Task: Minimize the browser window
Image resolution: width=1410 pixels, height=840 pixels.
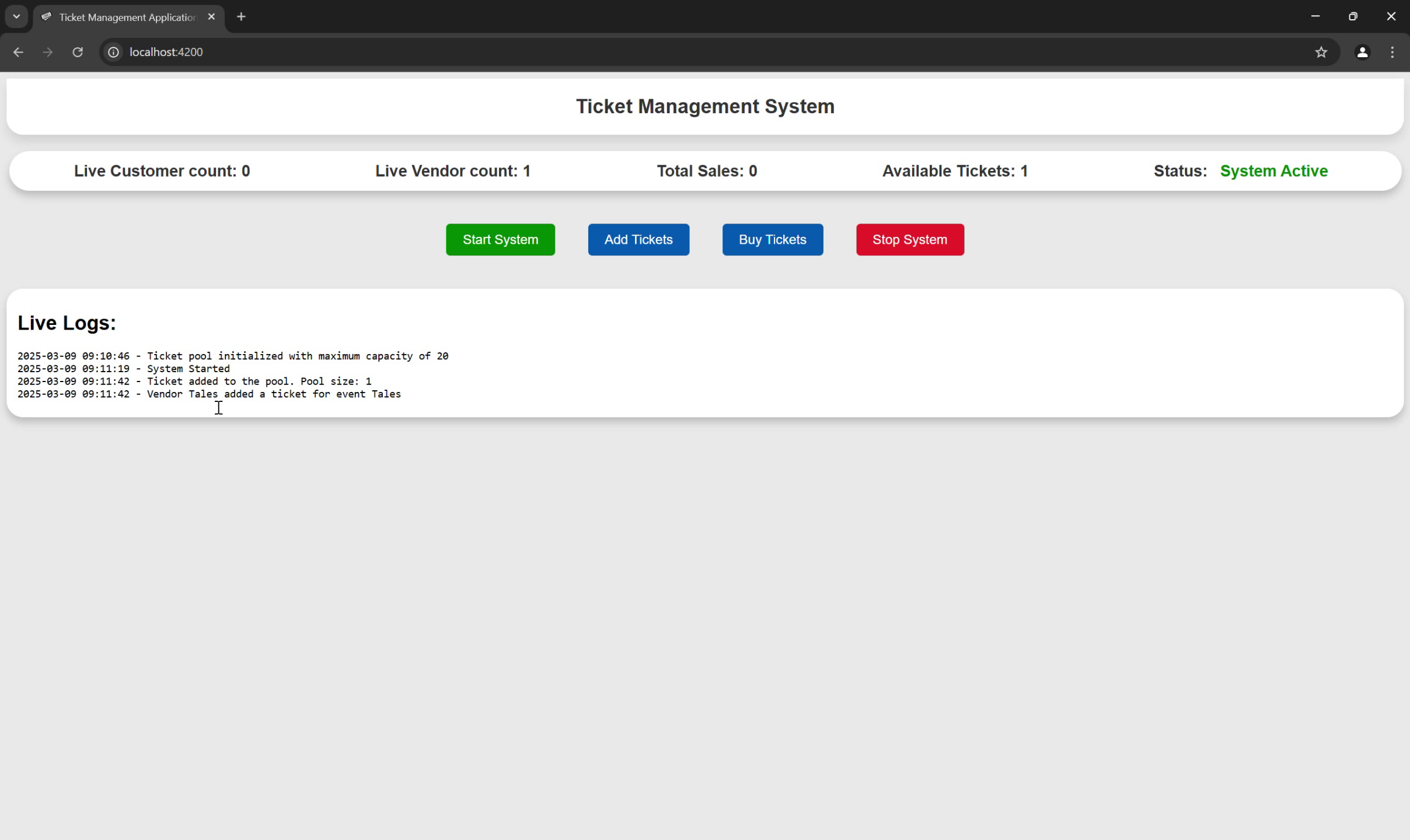Action: (1315, 16)
